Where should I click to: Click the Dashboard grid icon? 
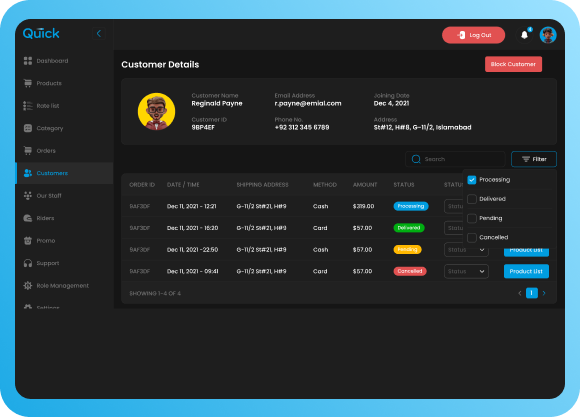point(28,61)
